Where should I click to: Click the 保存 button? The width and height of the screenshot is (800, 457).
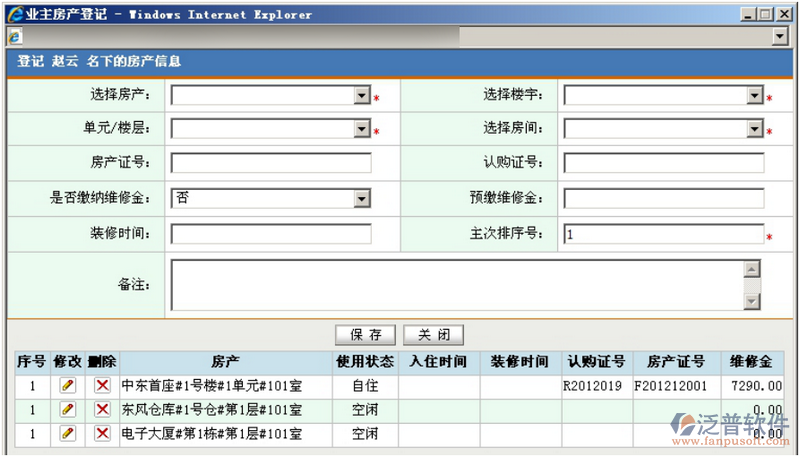point(365,335)
